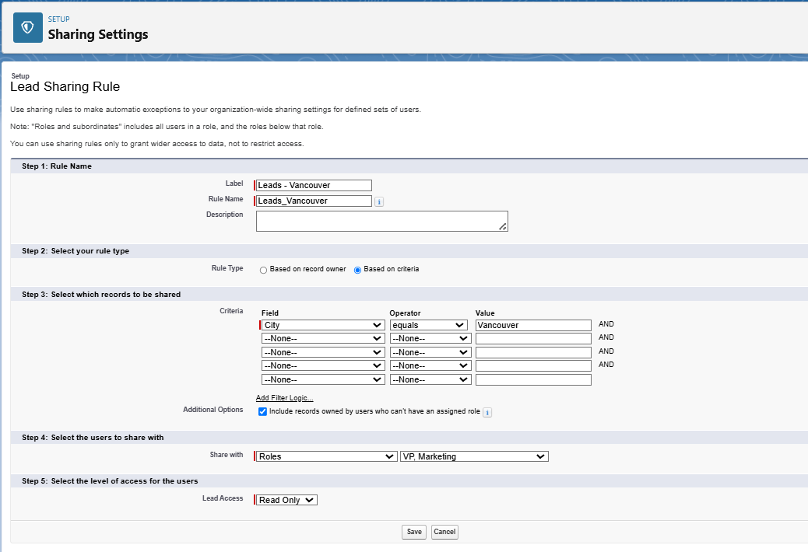Click the Add Filter Logic link
Image resolution: width=808 pixels, height=552 pixels.
284,398
